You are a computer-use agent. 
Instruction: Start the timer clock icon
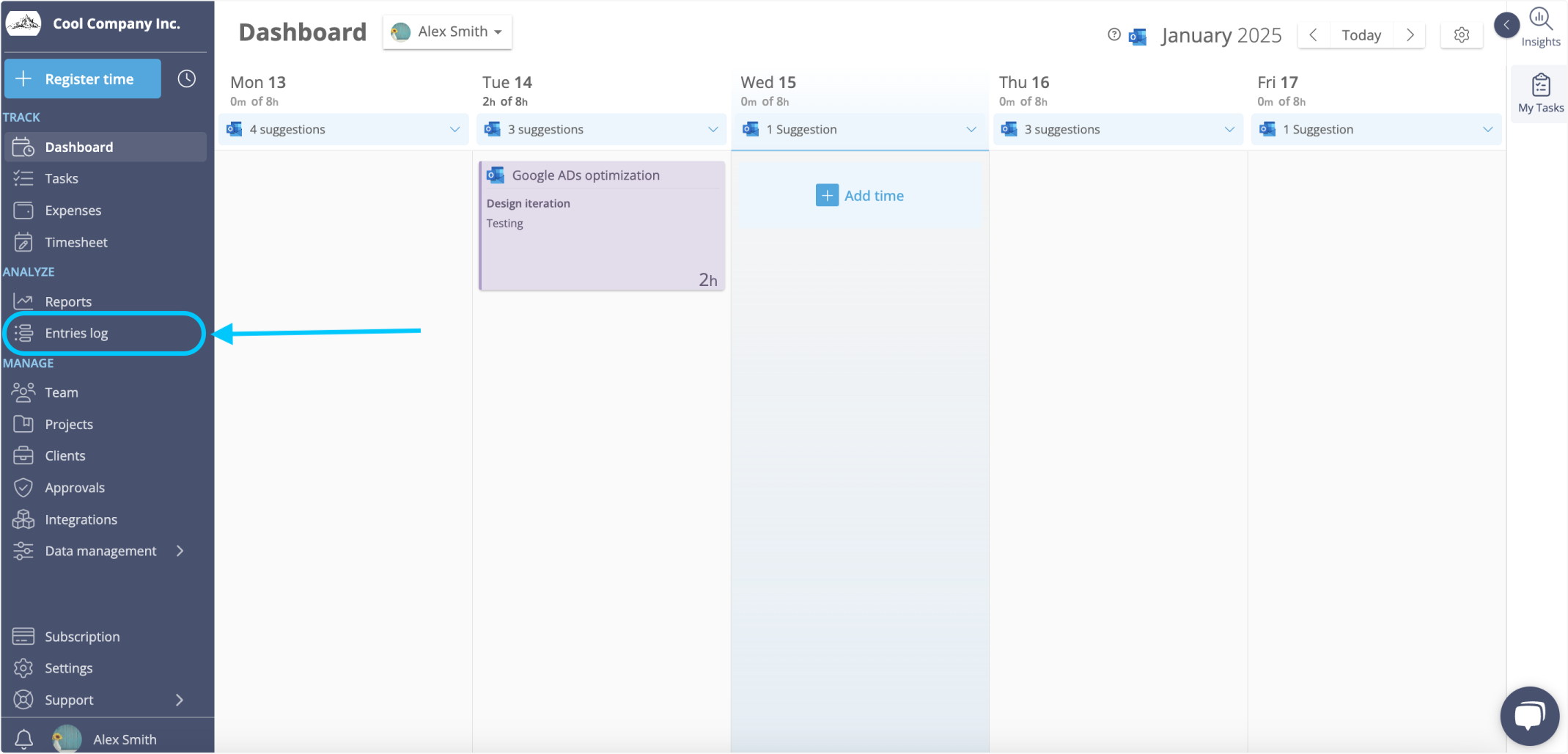point(187,78)
